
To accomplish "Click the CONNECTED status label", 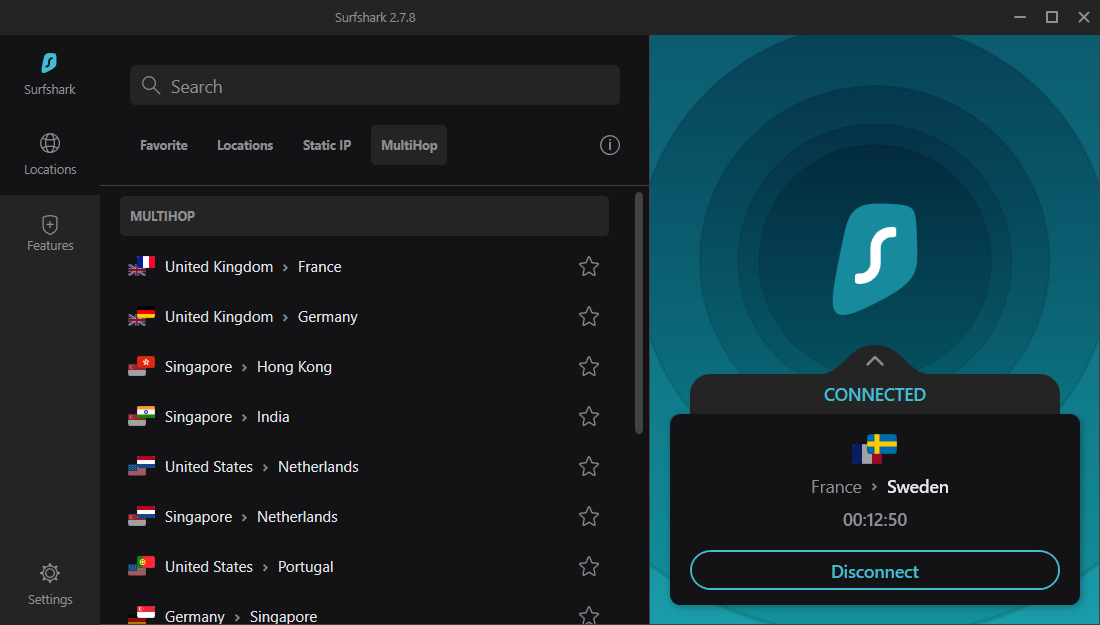I will pos(874,394).
